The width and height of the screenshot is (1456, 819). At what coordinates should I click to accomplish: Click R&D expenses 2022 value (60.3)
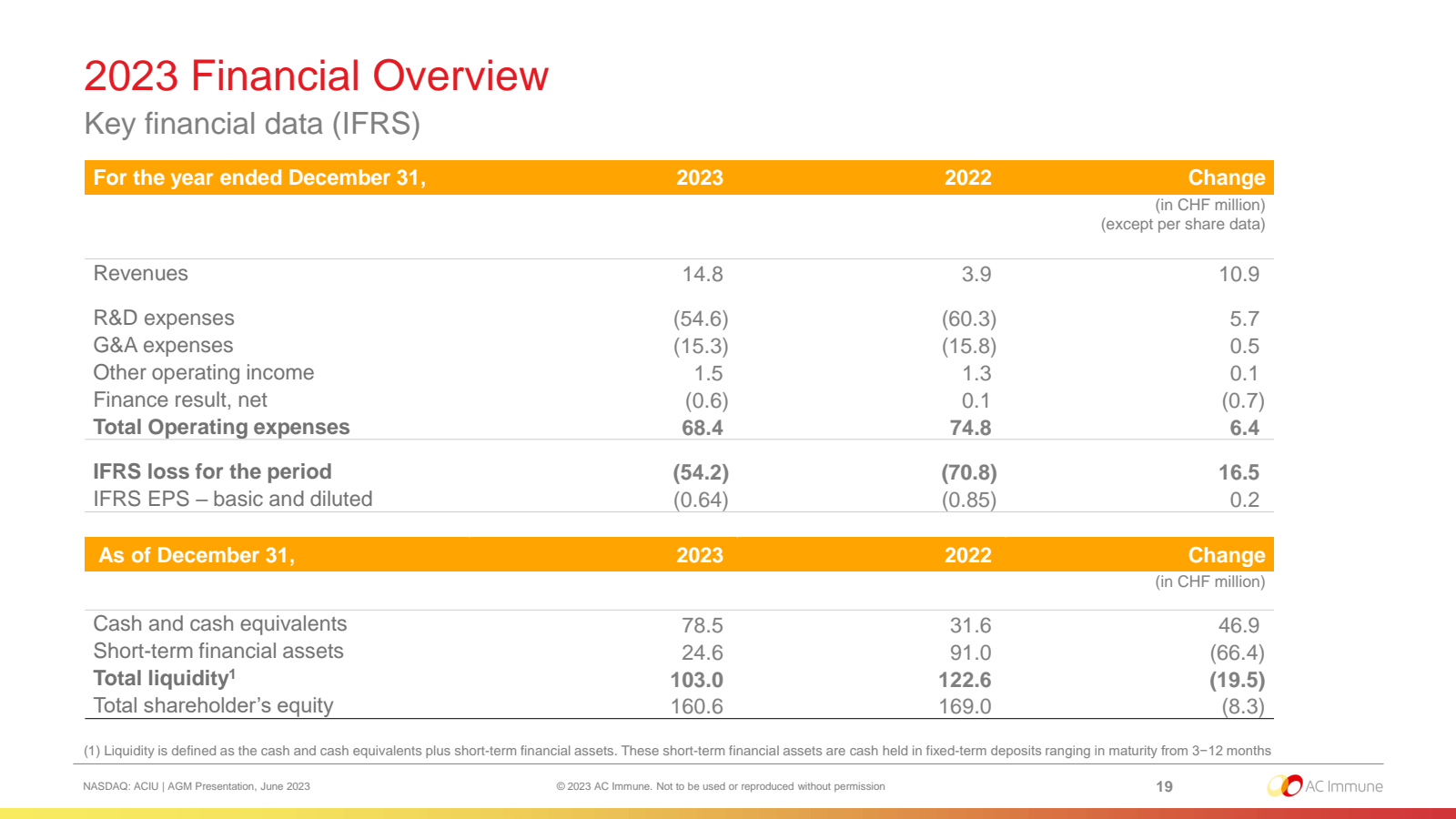[969, 319]
